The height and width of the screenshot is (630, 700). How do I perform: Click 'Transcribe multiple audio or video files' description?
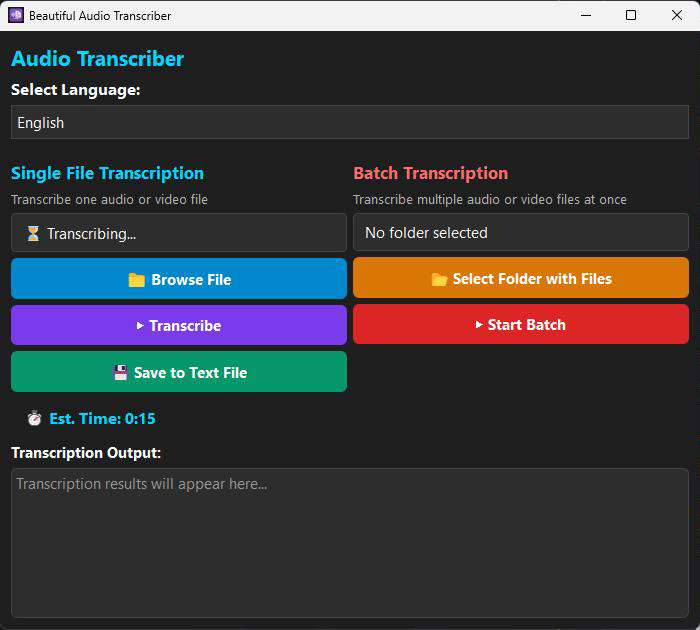[x=490, y=199]
